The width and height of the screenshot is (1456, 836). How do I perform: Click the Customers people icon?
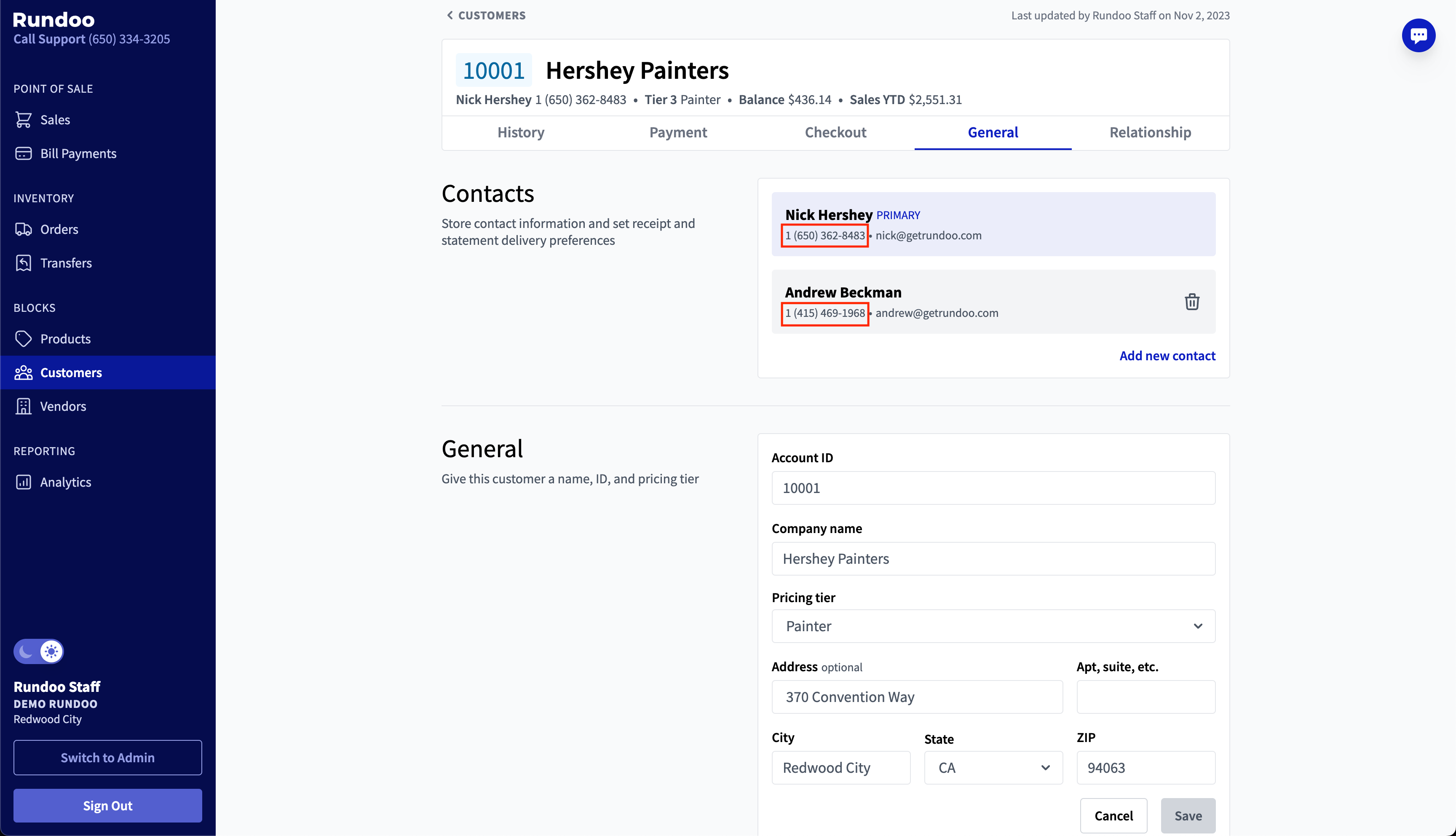click(24, 372)
